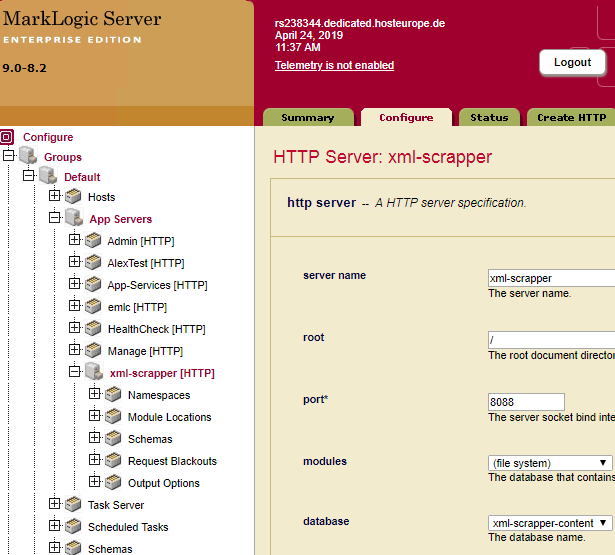Click the HealthCheck [HTTP] package icon

93,328
